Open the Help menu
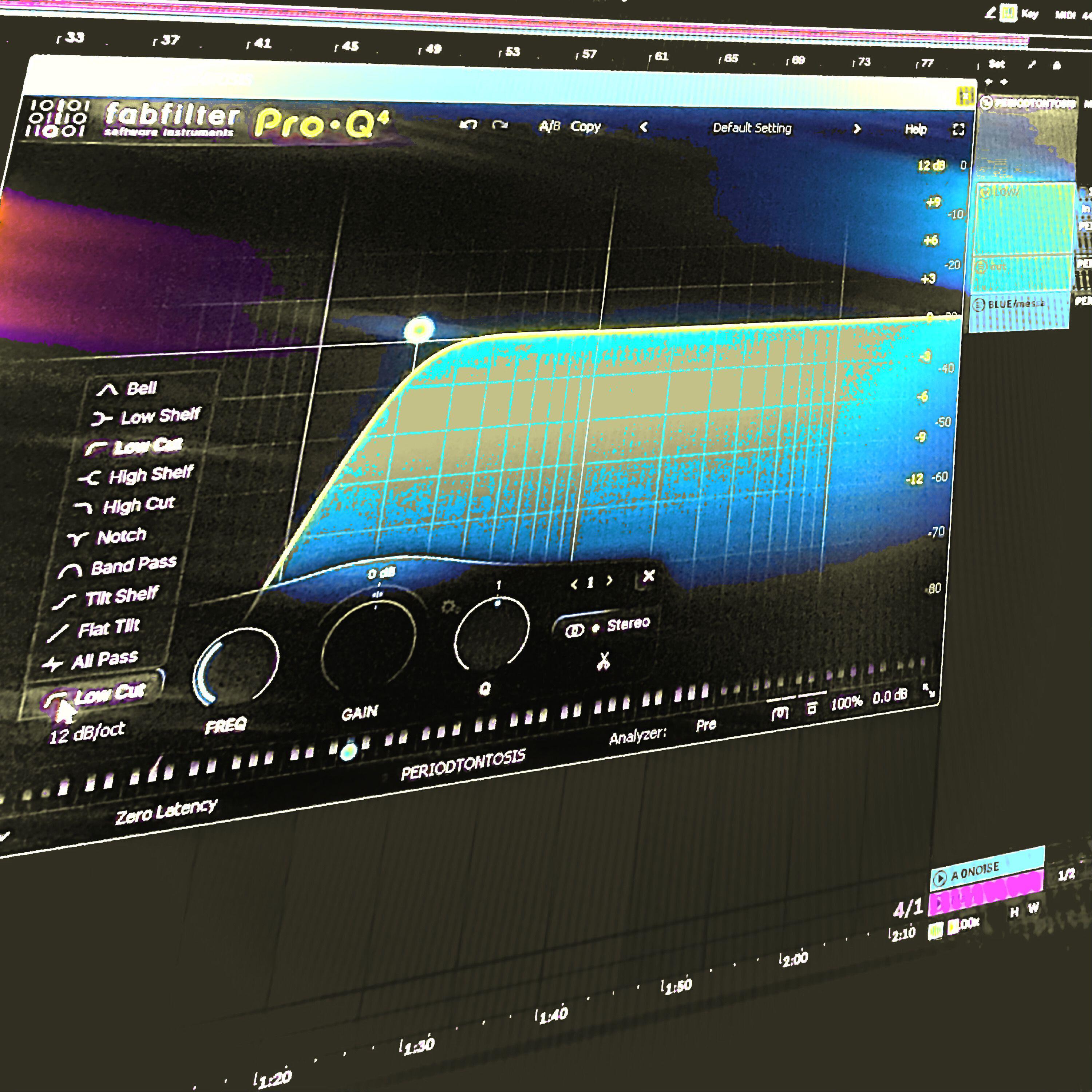 tap(915, 130)
